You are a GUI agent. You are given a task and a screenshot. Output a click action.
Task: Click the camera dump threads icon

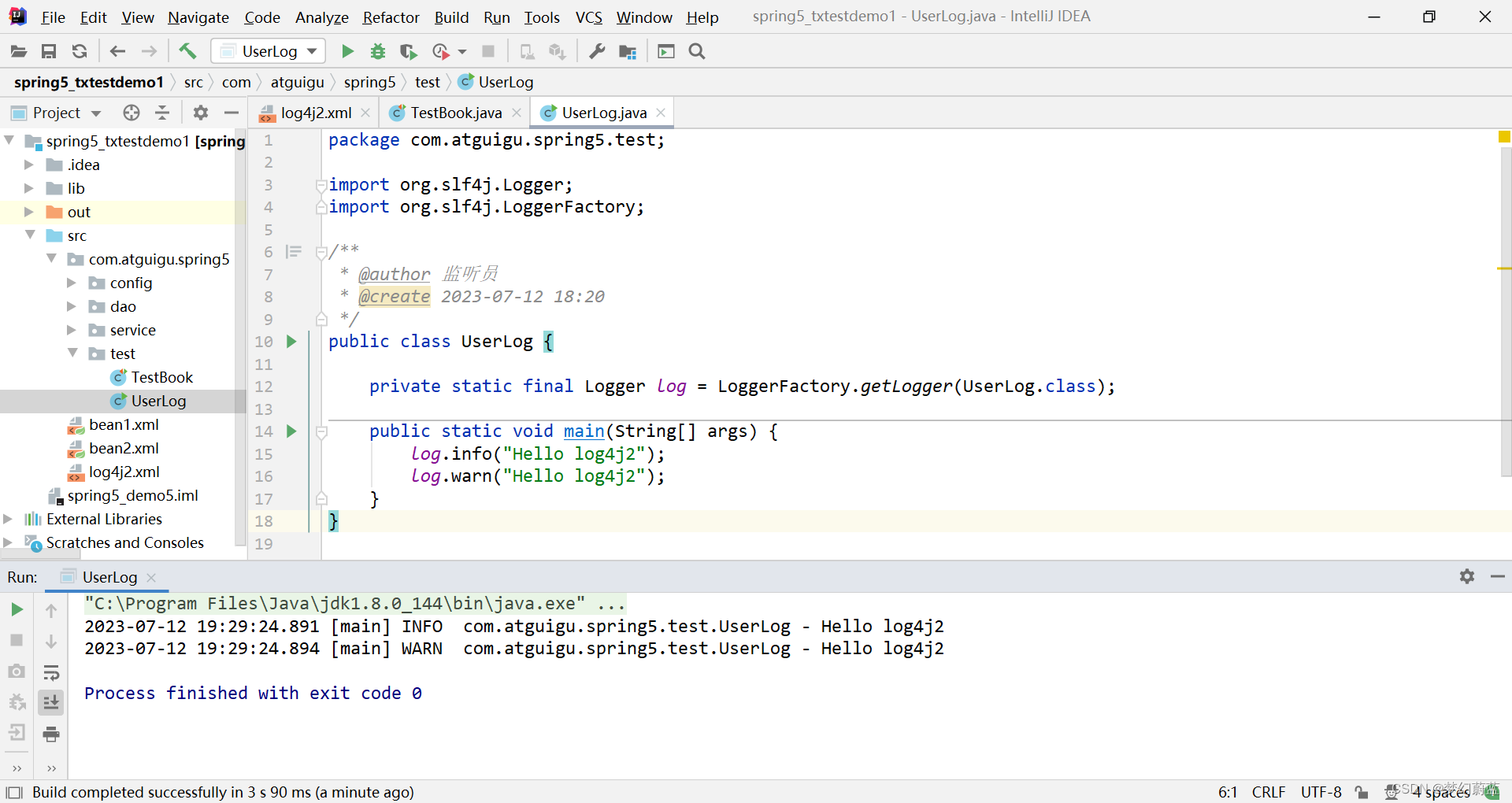17,671
